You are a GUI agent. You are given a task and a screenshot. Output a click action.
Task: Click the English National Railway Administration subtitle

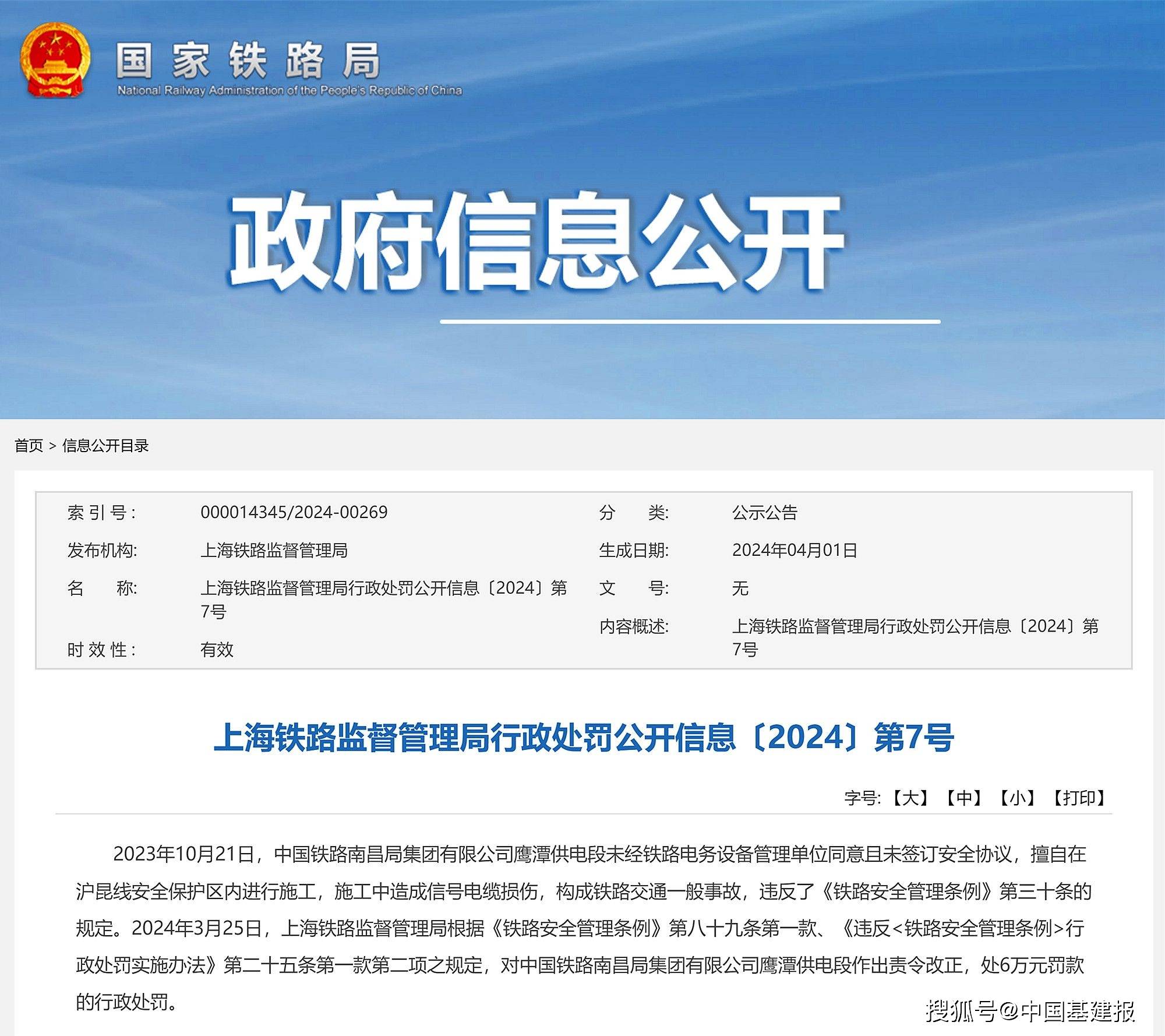pyautogui.click(x=290, y=90)
